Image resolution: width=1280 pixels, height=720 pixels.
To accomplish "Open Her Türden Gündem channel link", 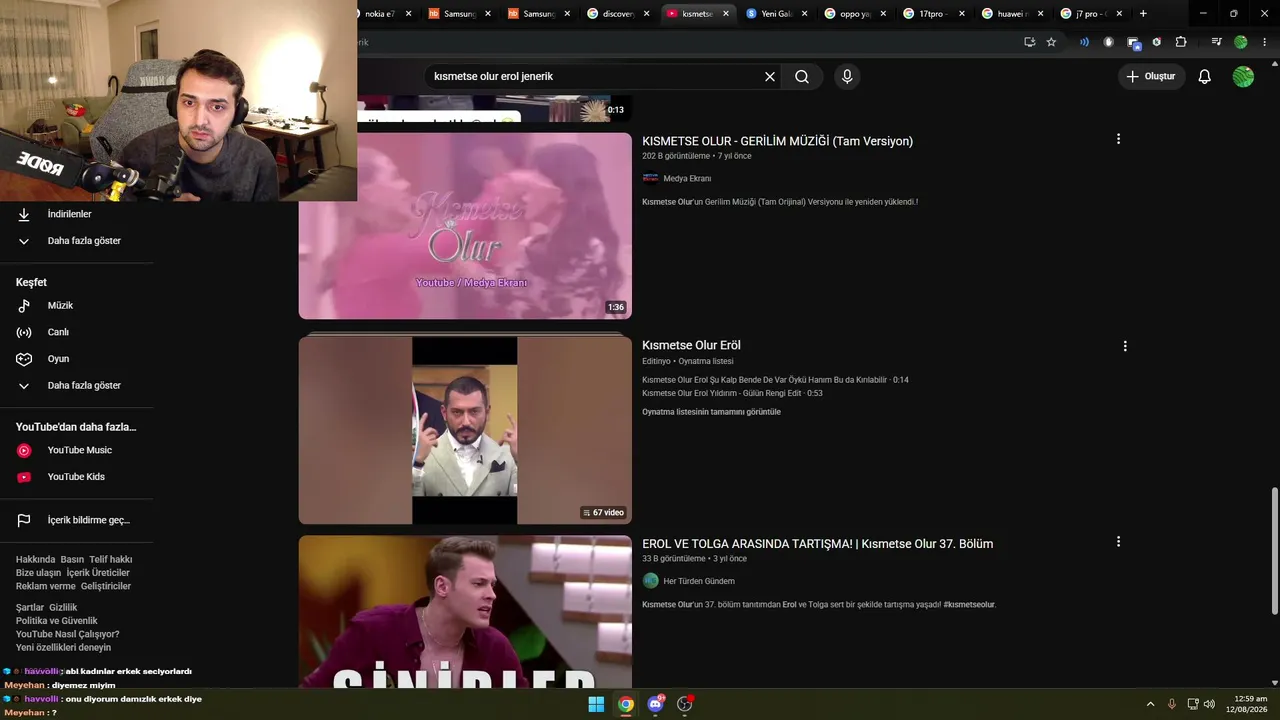I will [x=699, y=581].
